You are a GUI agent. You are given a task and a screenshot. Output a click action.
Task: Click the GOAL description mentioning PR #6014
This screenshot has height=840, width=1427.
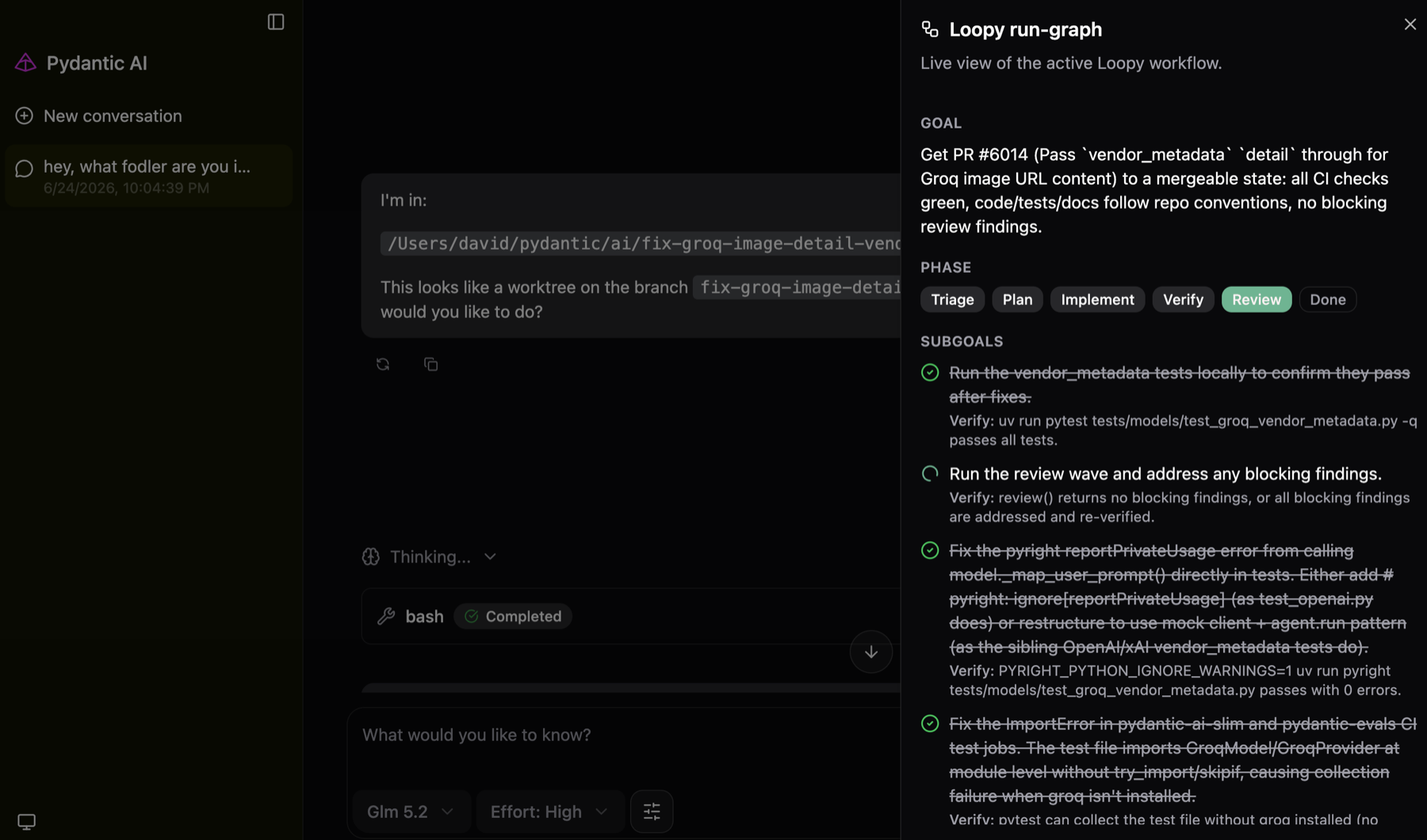pos(1154,190)
